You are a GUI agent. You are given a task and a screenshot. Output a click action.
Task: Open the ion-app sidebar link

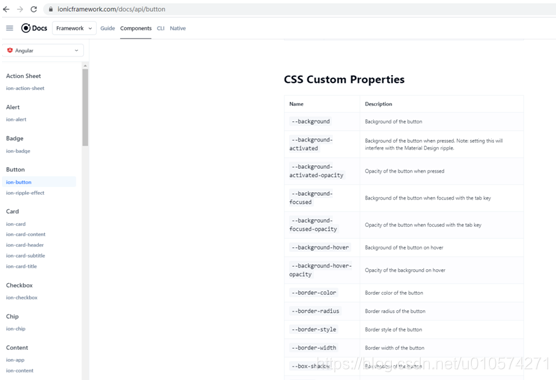point(15,360)
